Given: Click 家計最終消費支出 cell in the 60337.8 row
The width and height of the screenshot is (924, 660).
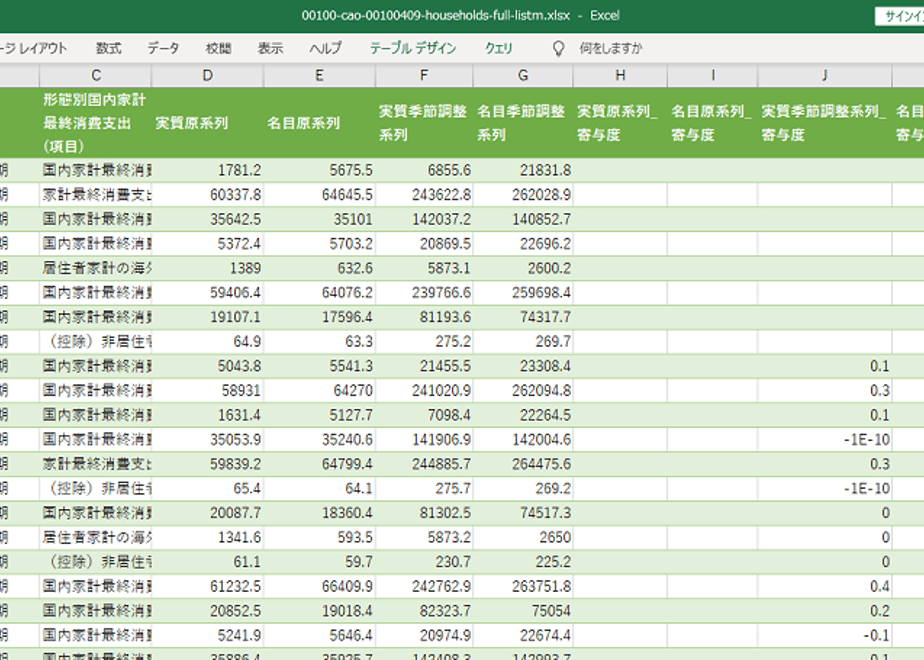Looking at the screenshot, I should coord(95,194).
